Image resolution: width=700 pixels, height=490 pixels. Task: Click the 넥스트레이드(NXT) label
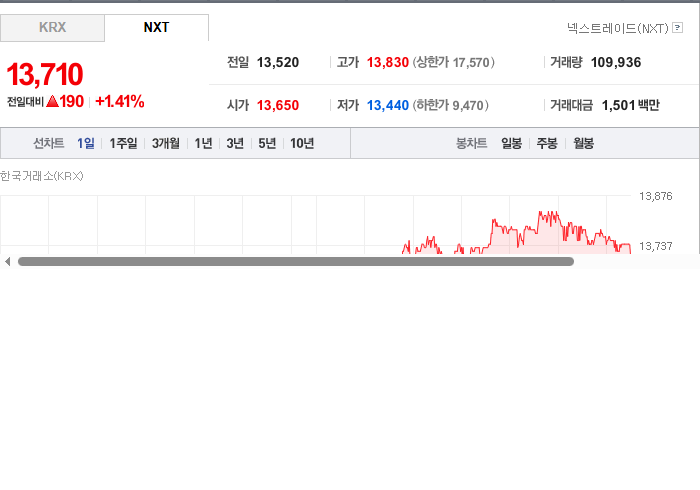(617, 28)
